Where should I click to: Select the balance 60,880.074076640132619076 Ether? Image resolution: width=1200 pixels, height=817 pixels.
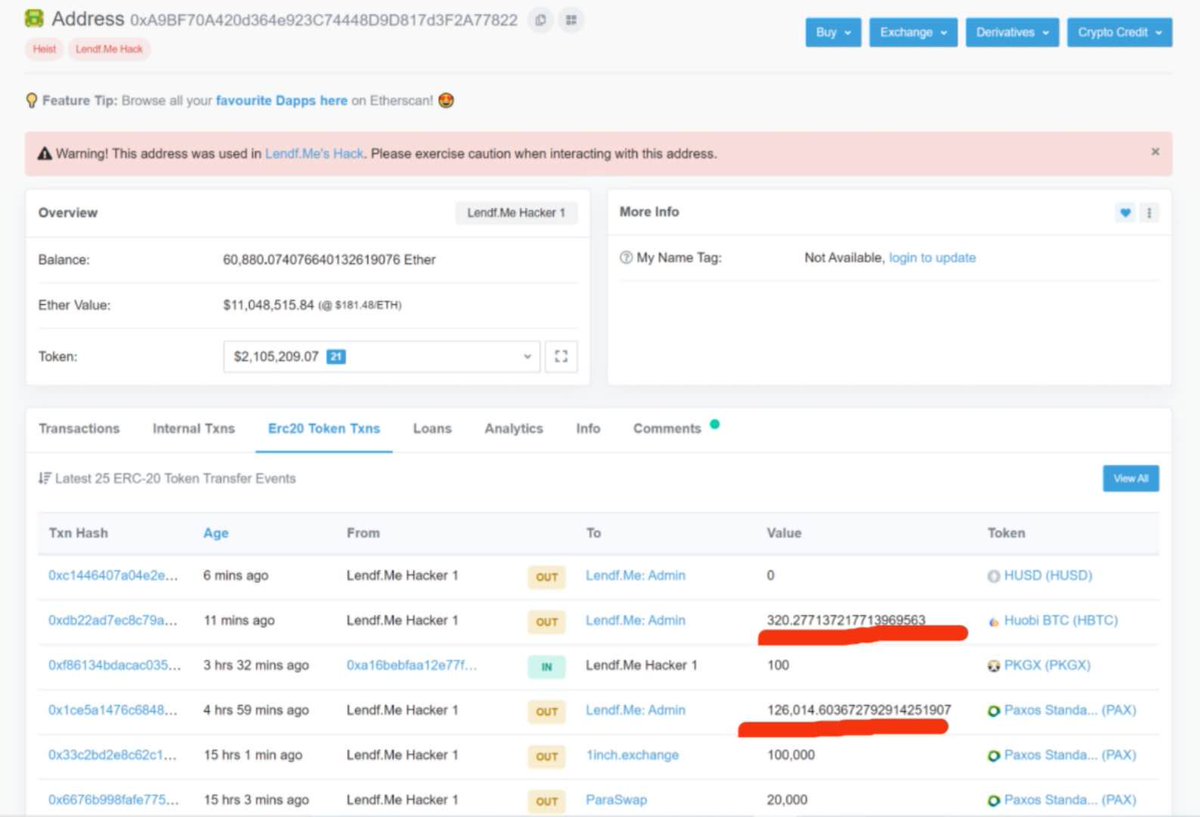pyautogui.click(x=329, y=260)
